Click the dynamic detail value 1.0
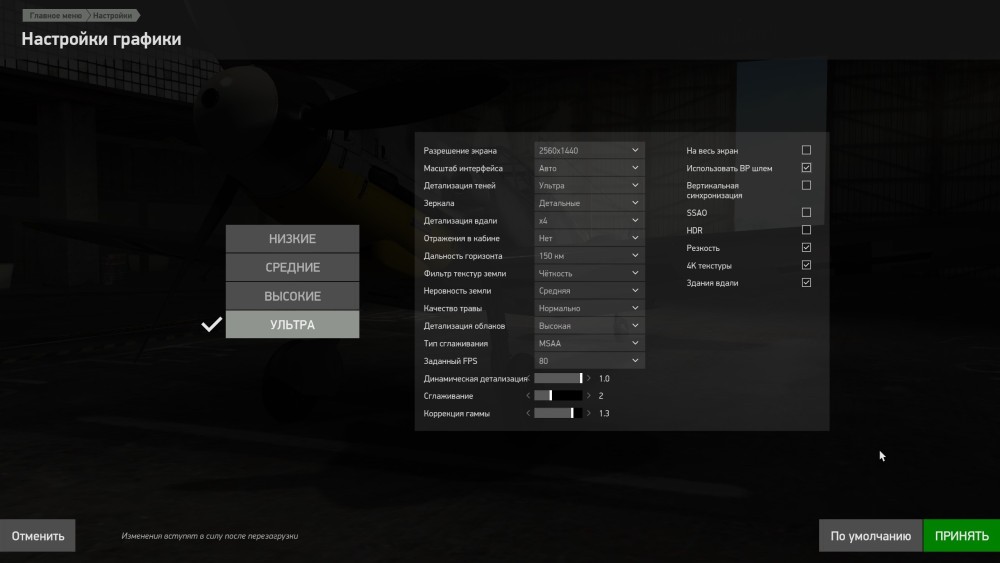This screenshot has width=1000, height=563. 604,378
